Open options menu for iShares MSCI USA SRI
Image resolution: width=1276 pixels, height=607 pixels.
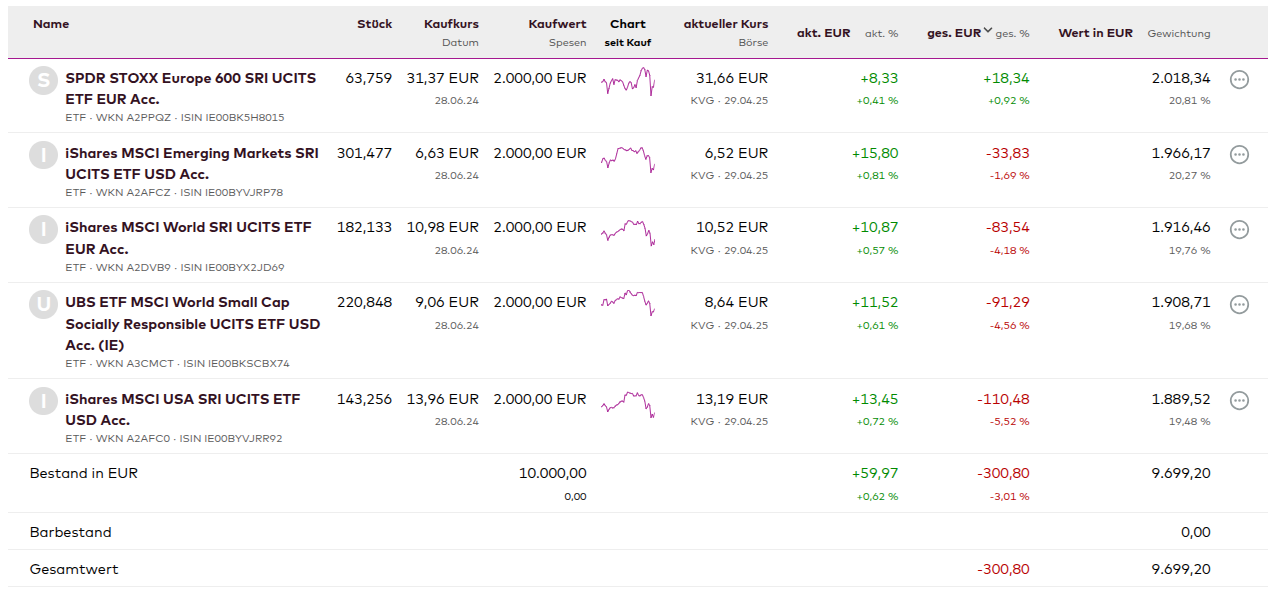[1239, 401]
